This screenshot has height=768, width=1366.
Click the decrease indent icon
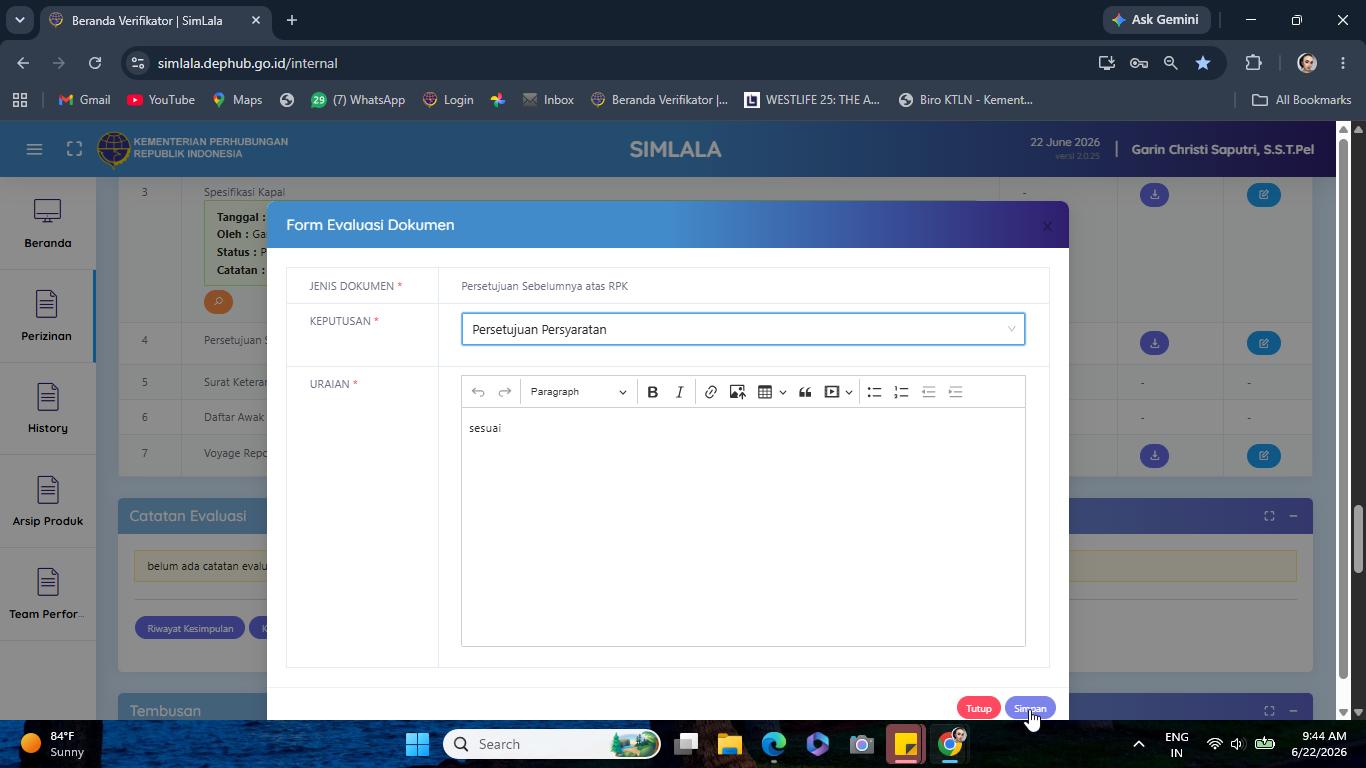click(928, 392)
